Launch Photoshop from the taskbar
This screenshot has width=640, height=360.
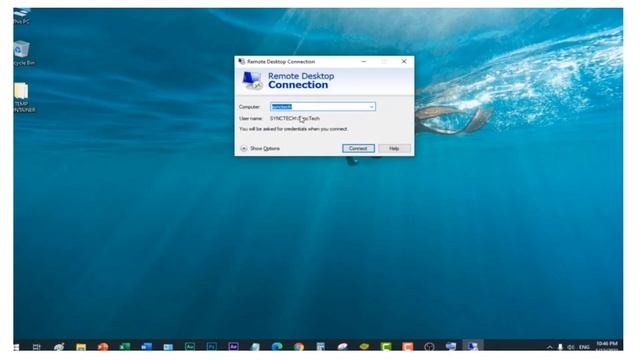[x=211, y=347]
